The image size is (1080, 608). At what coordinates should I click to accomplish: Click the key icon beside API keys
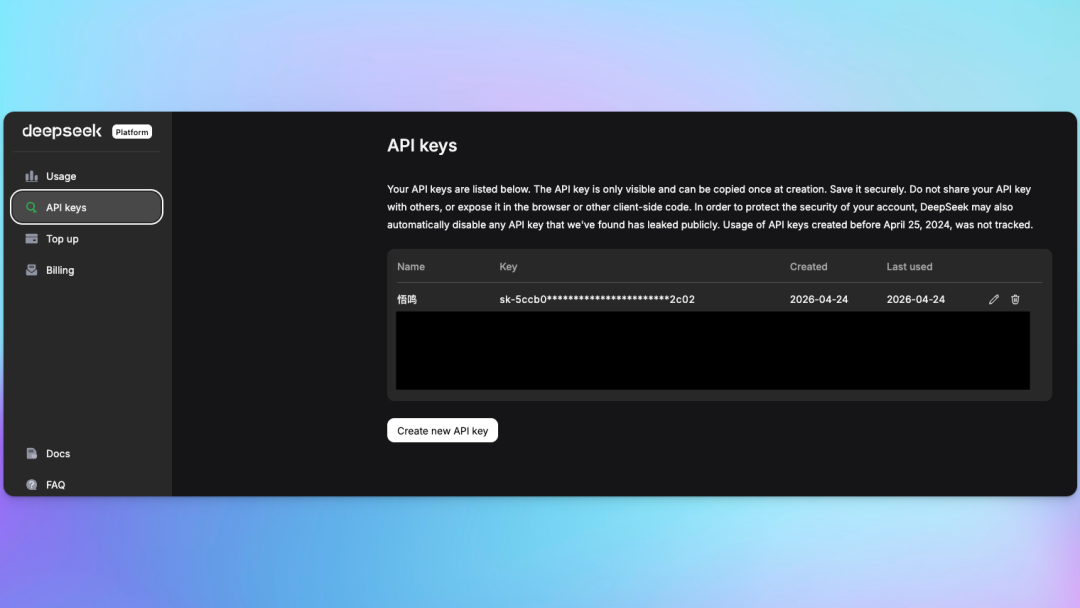[32, 208]
